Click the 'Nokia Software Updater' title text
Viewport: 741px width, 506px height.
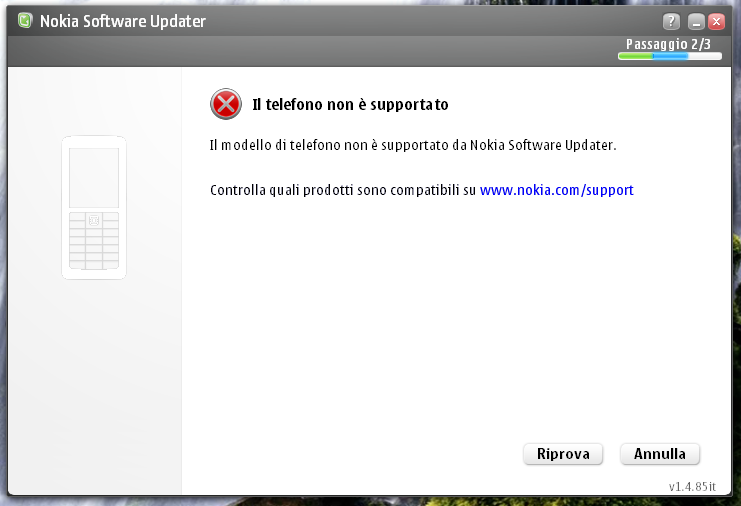[123, 21]
